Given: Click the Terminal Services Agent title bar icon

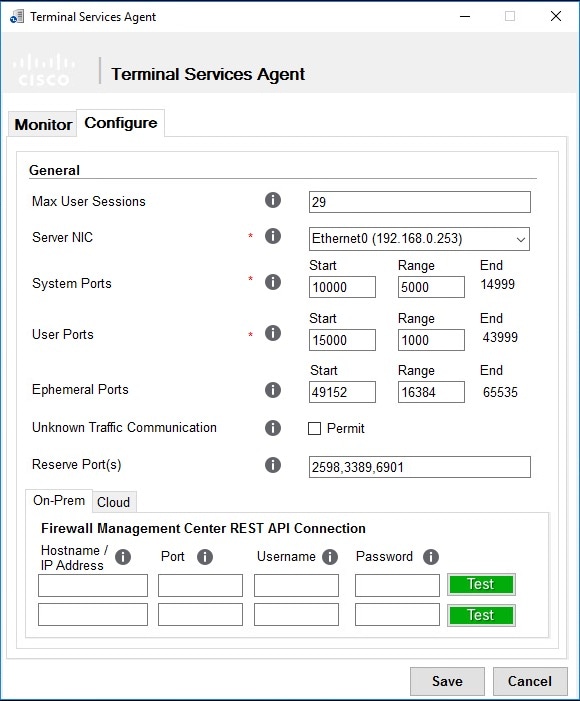Looking at the screenshot, I should pyautogui.click(x=17, y=17).
